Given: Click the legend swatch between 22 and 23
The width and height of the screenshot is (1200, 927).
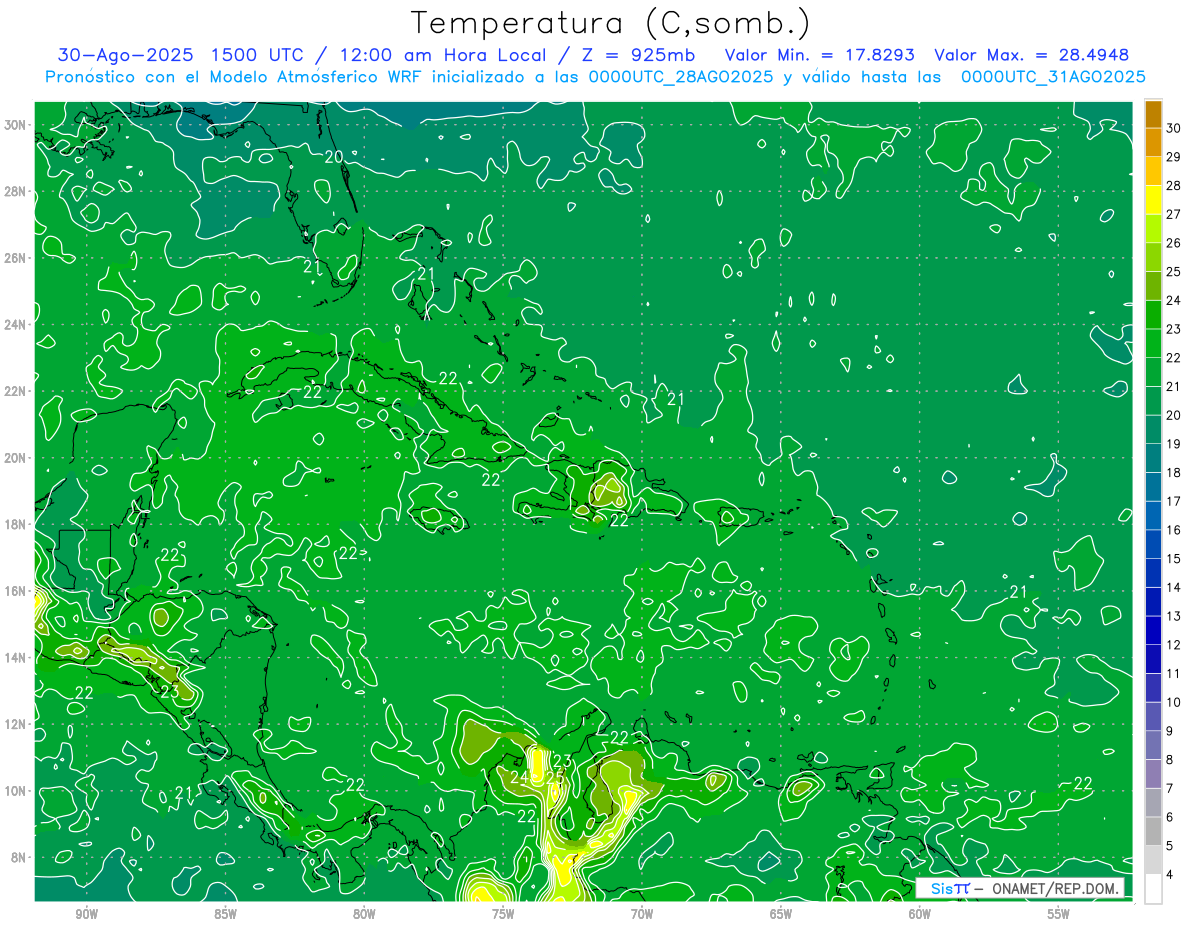Looking at the screenshot, I should (1153, 343).
